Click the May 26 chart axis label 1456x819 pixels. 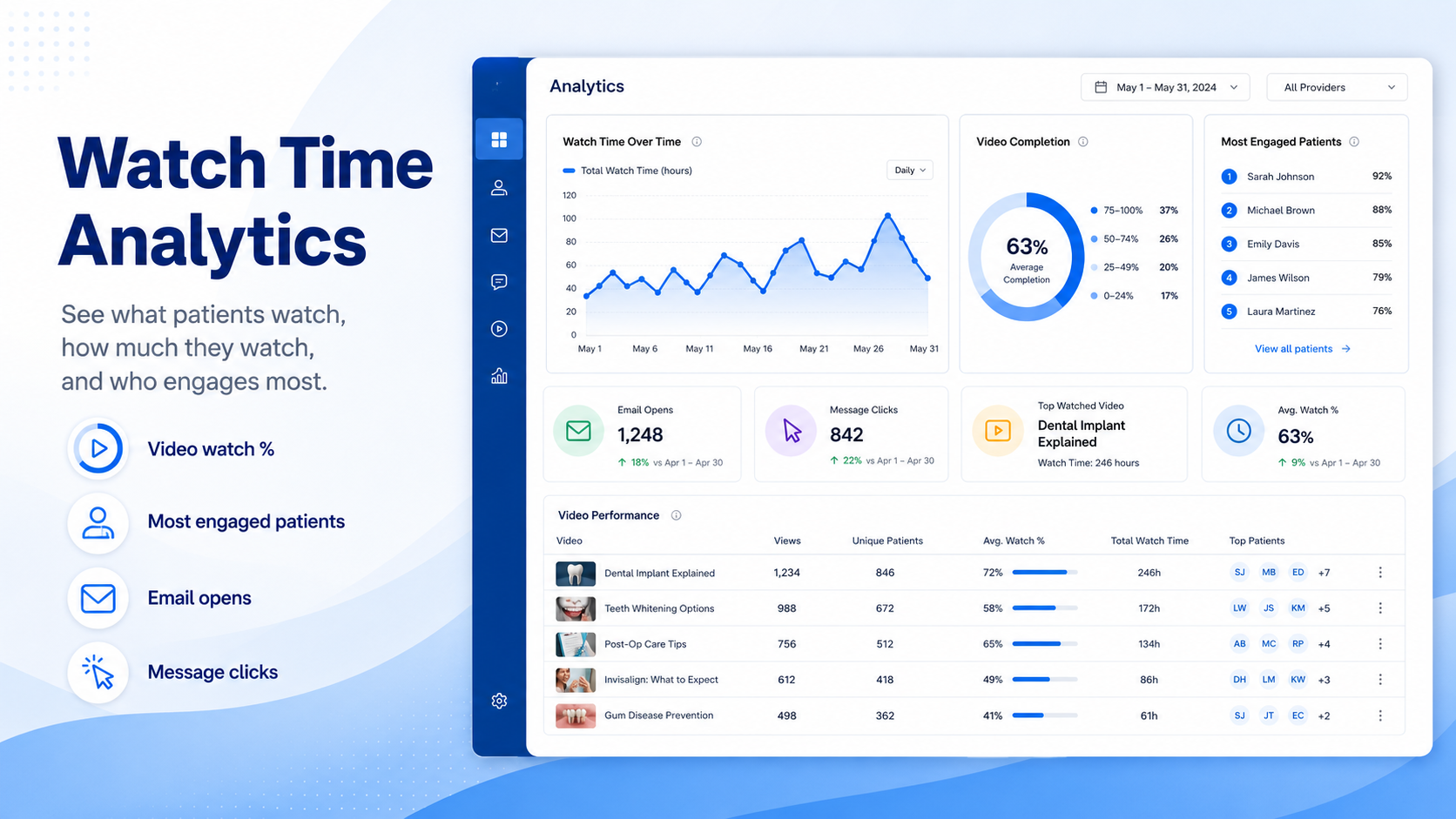click(868, 349)
